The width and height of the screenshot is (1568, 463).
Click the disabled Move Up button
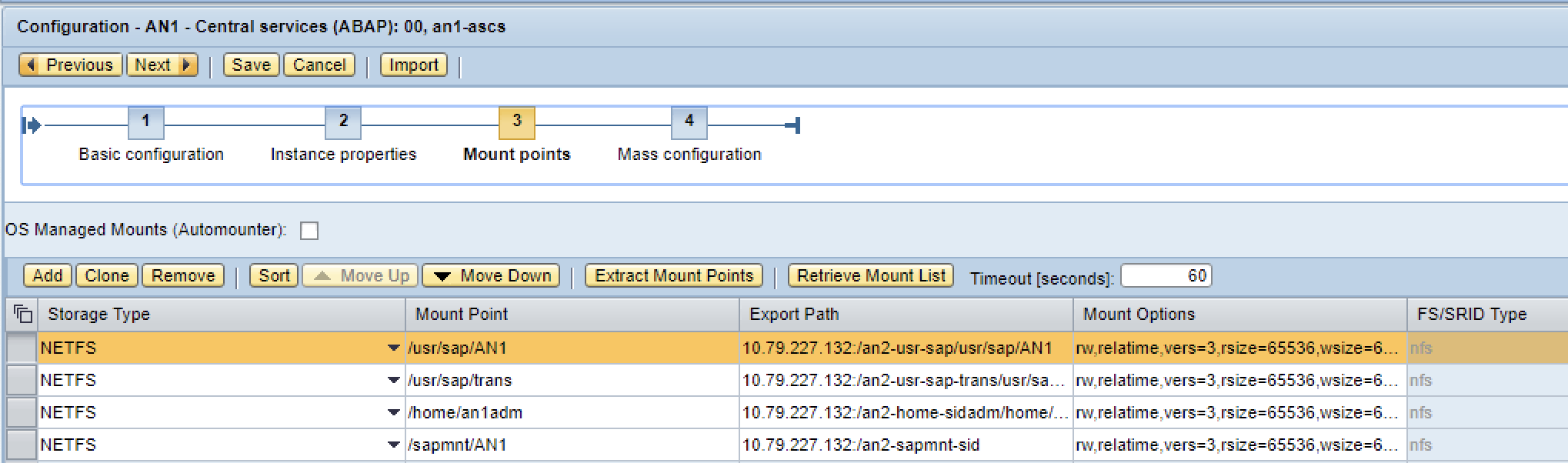coord(361,275)
